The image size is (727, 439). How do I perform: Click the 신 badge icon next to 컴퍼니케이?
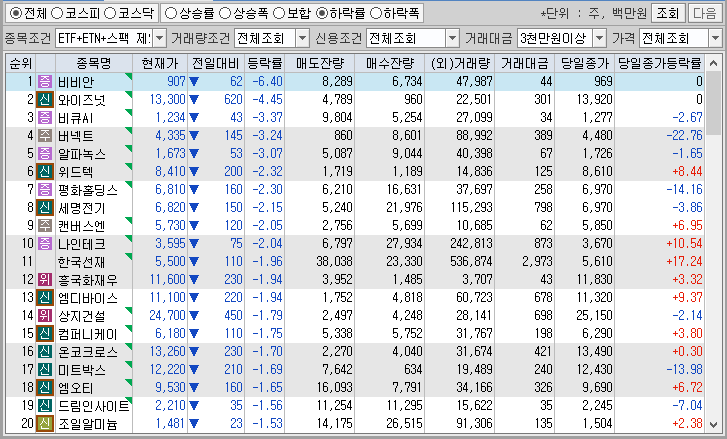pyautogui.click(x=45, y=334)
